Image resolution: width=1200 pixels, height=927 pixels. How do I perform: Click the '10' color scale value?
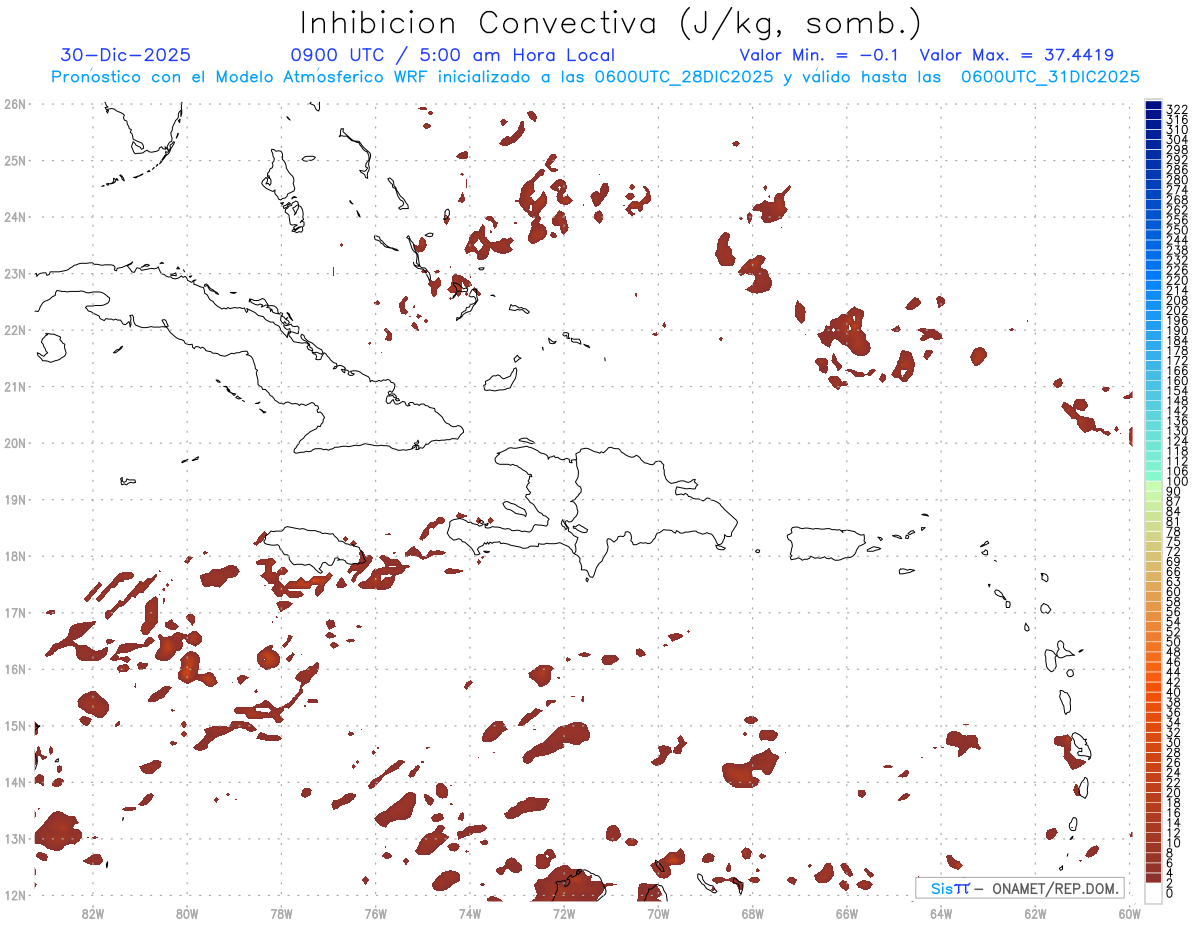(x=1174, y=843)
